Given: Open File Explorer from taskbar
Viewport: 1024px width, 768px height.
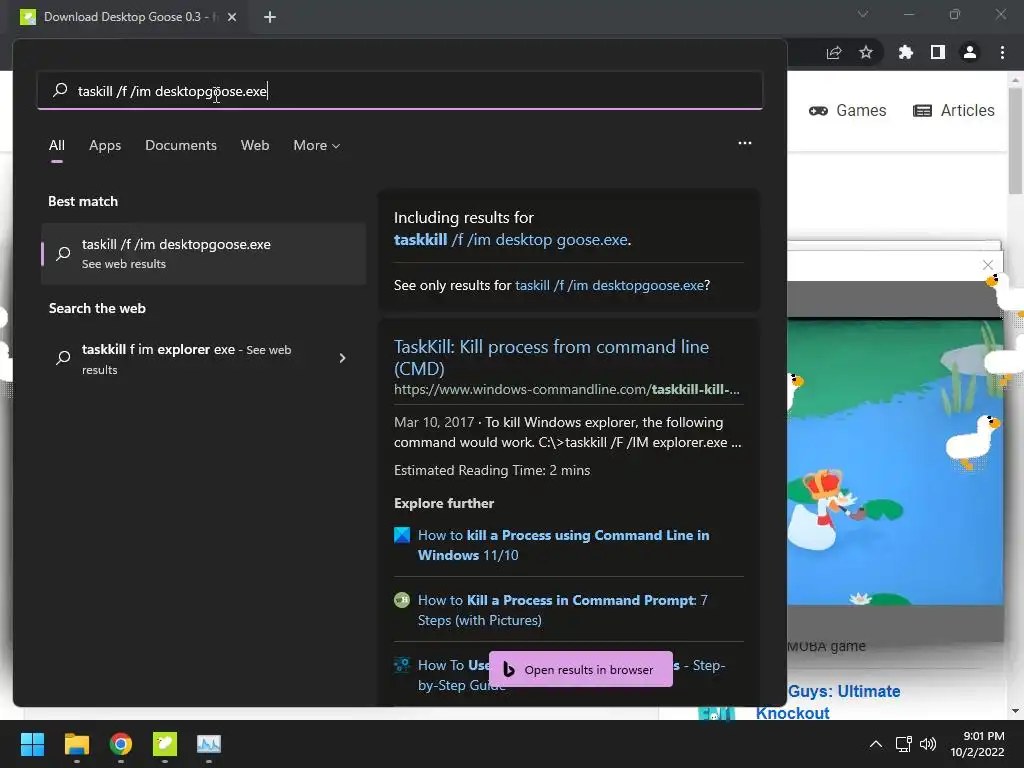Looking at the screenshot, I should [76, 744].
